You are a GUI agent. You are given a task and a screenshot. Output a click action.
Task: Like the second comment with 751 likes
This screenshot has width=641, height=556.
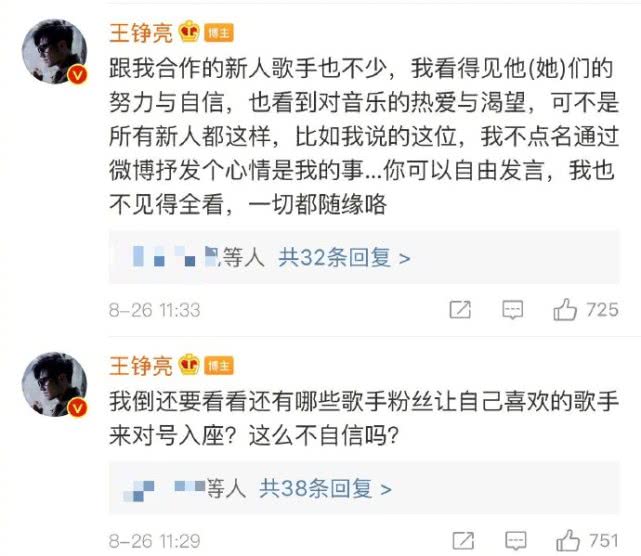[566, 540]
